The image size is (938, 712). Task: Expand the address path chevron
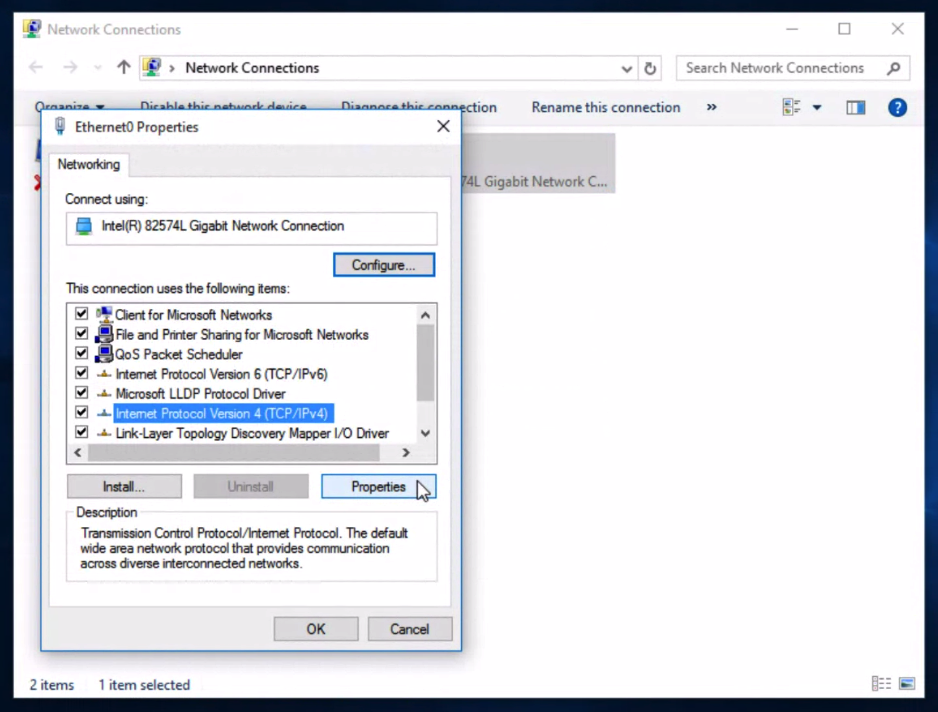pyautogui.click(x=172, y=68)
